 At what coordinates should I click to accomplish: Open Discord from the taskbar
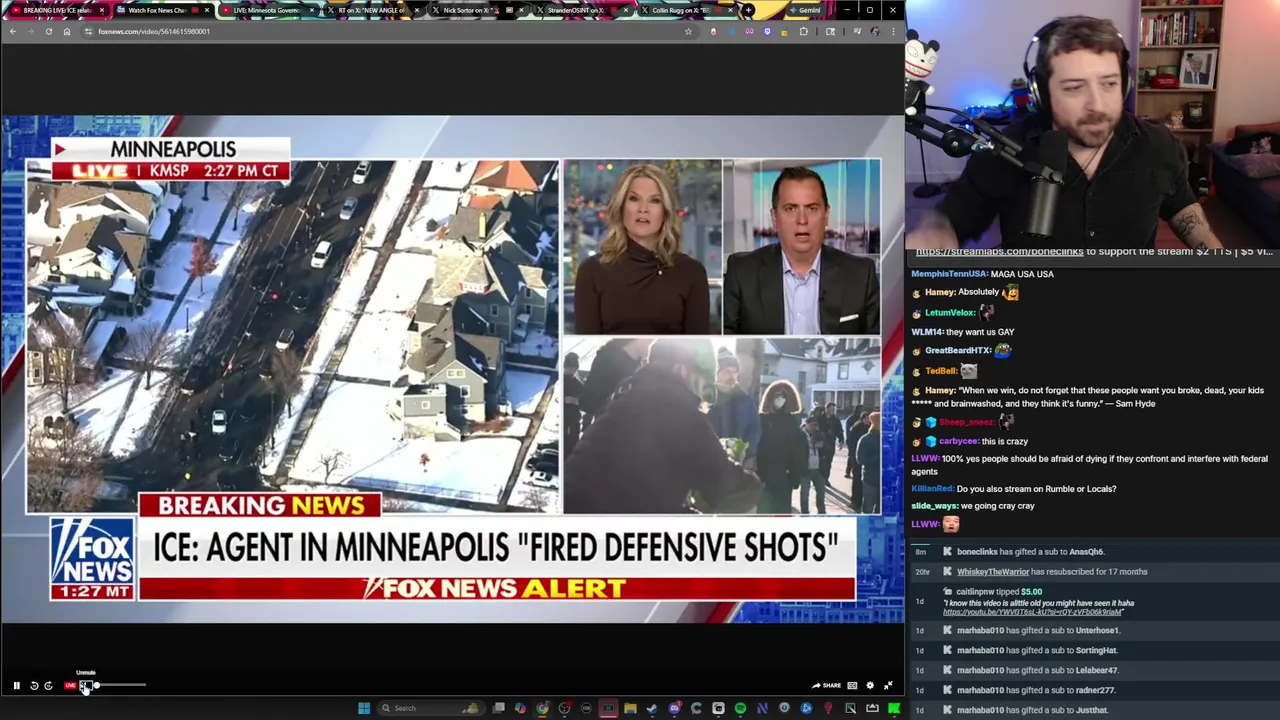pos(674,708)
